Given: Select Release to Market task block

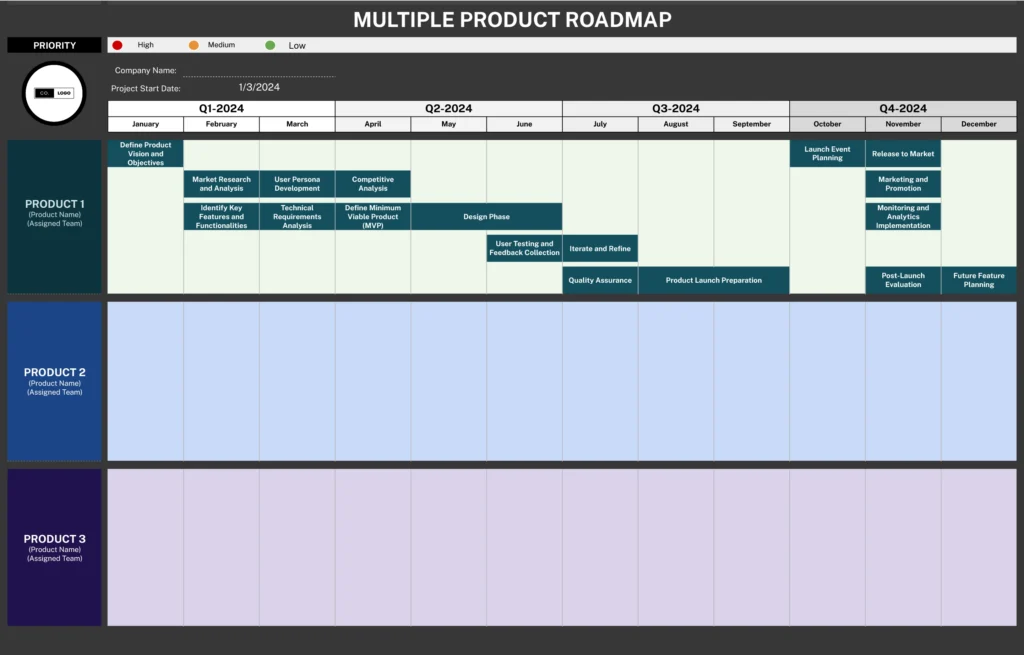Looking at the screenshot, I should tap(903, 153).
